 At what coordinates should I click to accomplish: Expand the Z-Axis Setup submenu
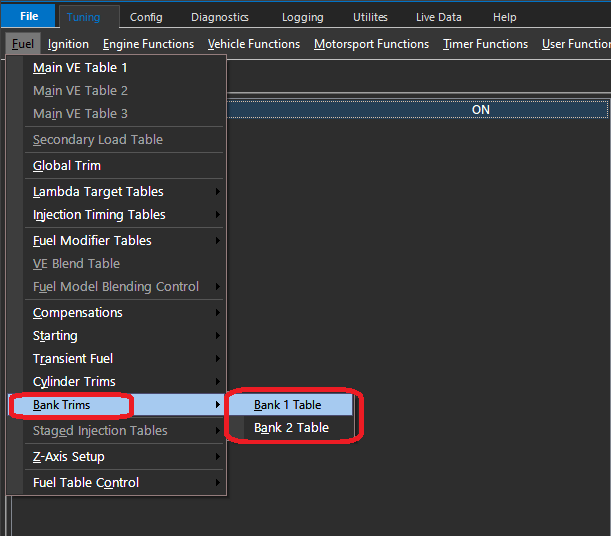point(69,457)
